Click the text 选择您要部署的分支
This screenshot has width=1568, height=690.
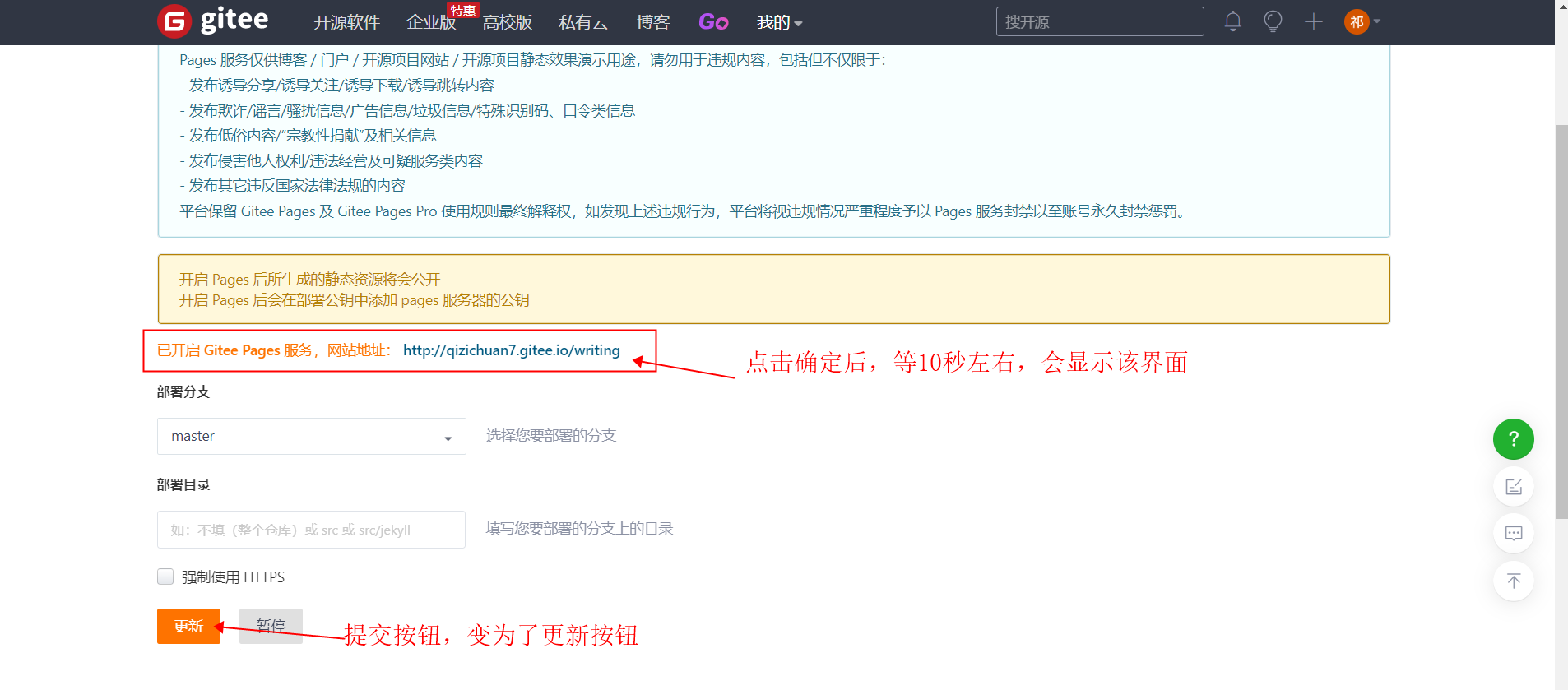pyautogui.click(x=551, y=436)
